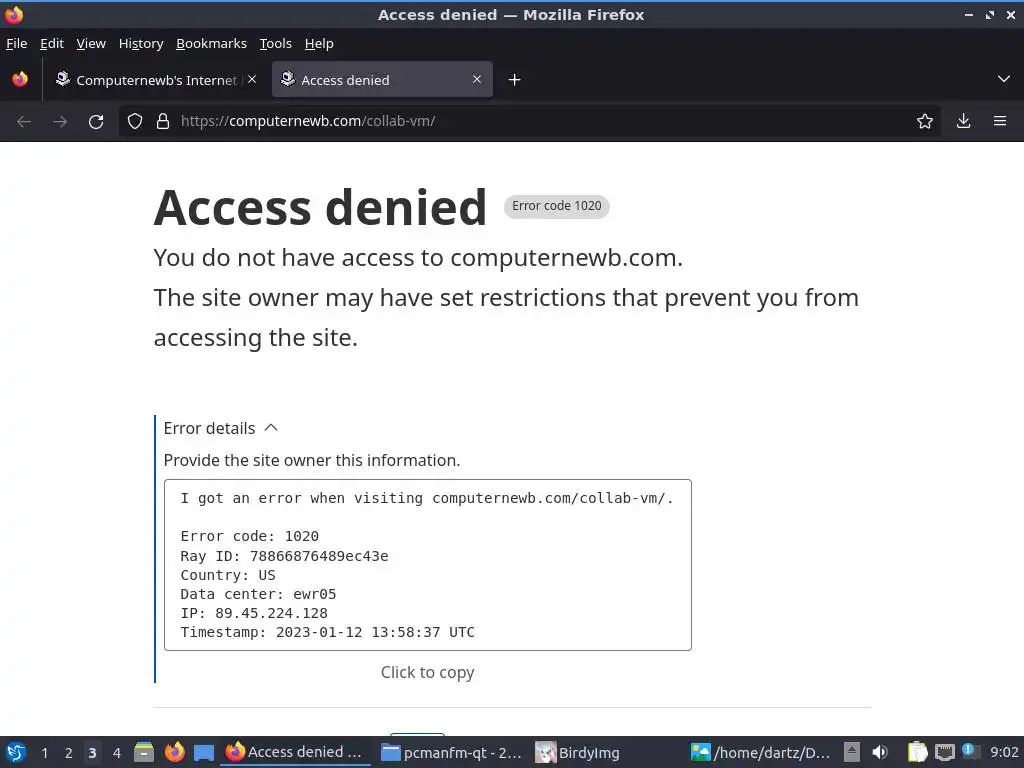Launch file manager from panel quicklaunch
This screenshot has width=1024, height=768.
(144, 752)
